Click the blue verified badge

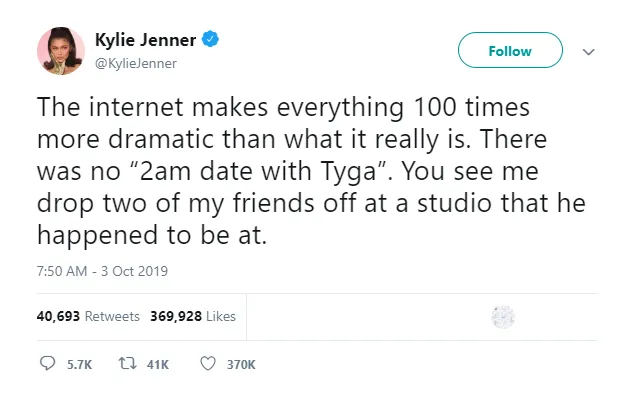point(210,39)
